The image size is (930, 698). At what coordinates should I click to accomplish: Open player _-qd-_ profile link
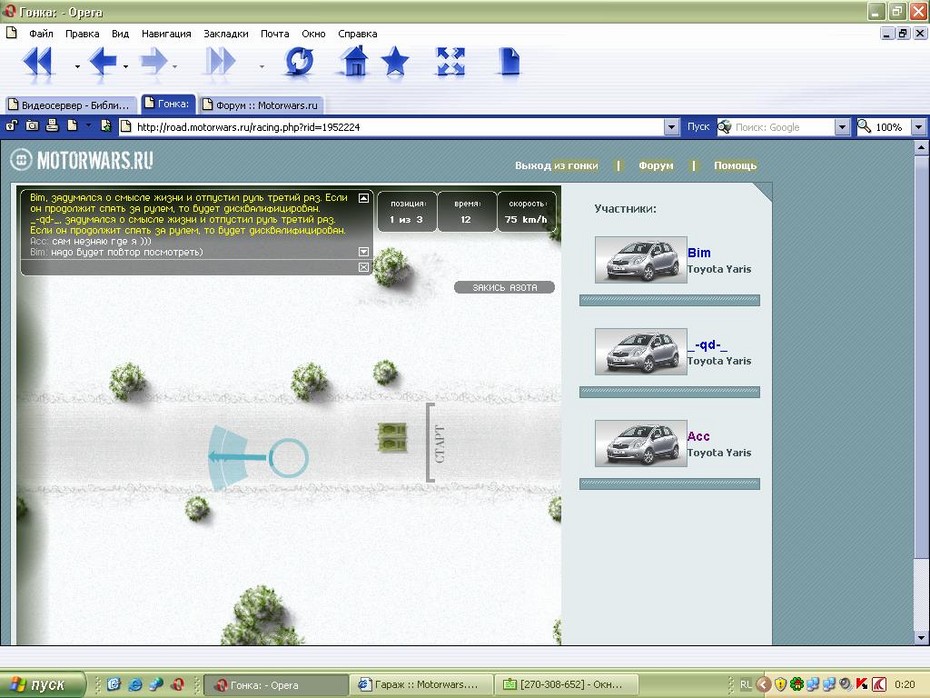coord(708,345)
